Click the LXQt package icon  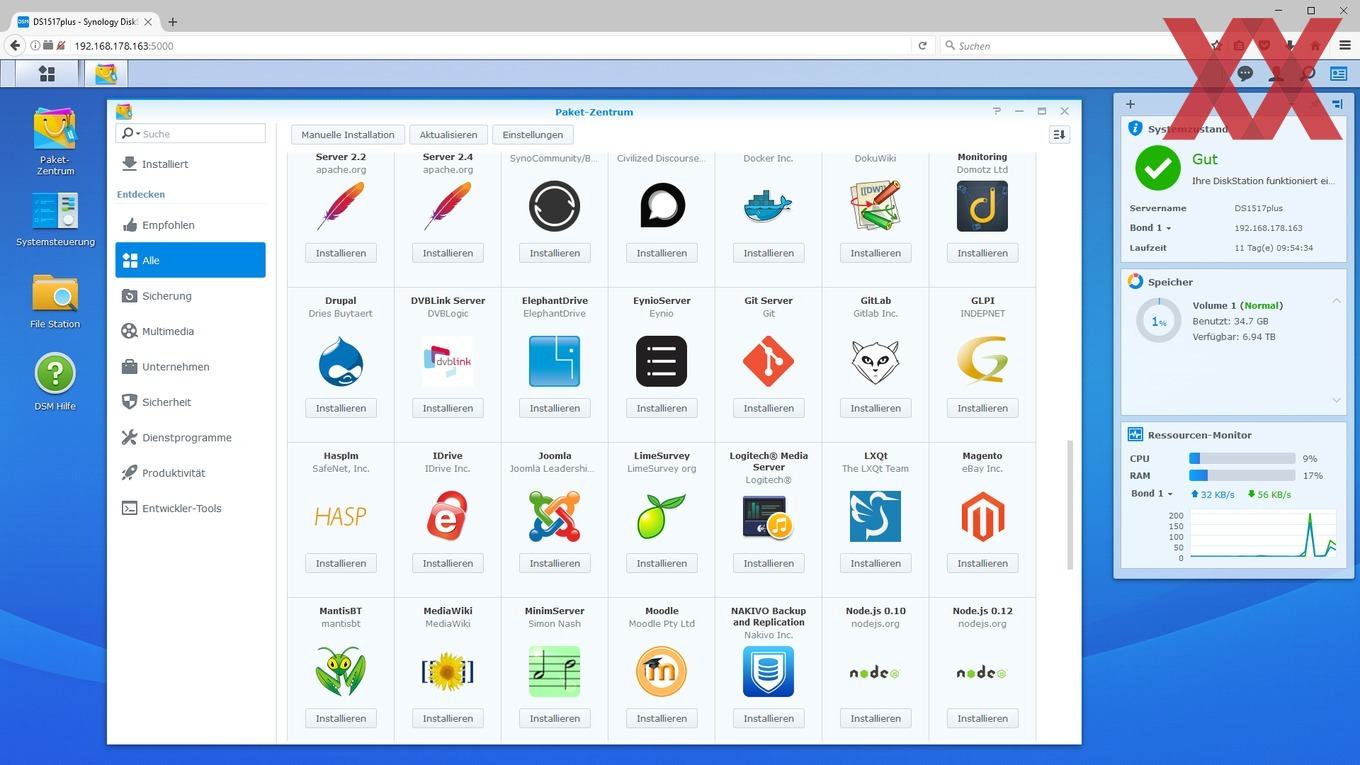point(875,516)
